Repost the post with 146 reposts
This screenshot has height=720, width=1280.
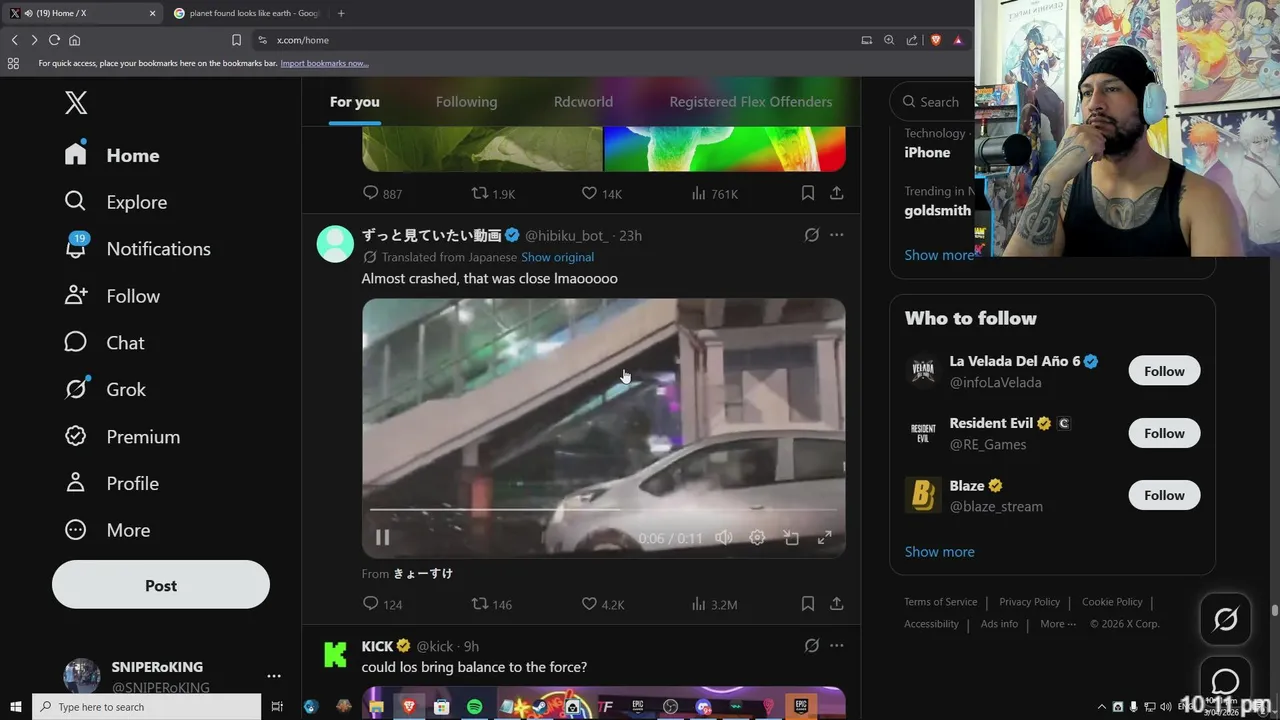pos(480,604)
